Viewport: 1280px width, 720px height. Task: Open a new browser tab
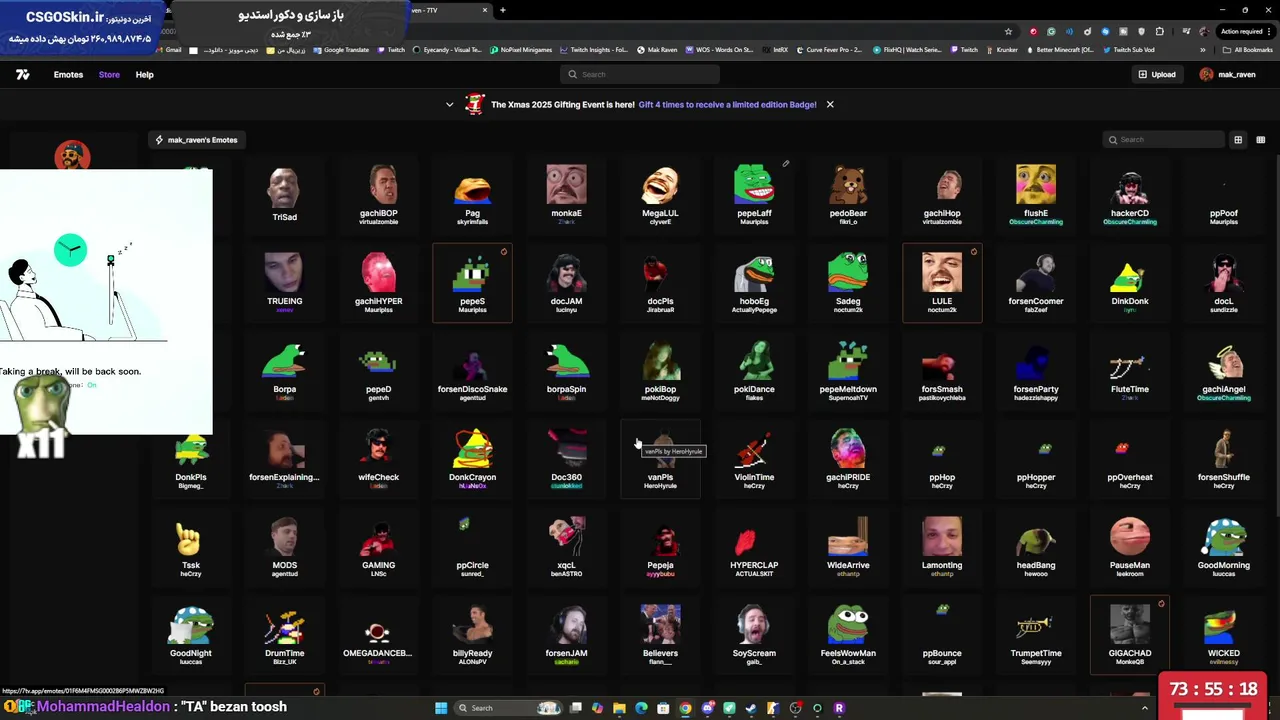point(503,10)
